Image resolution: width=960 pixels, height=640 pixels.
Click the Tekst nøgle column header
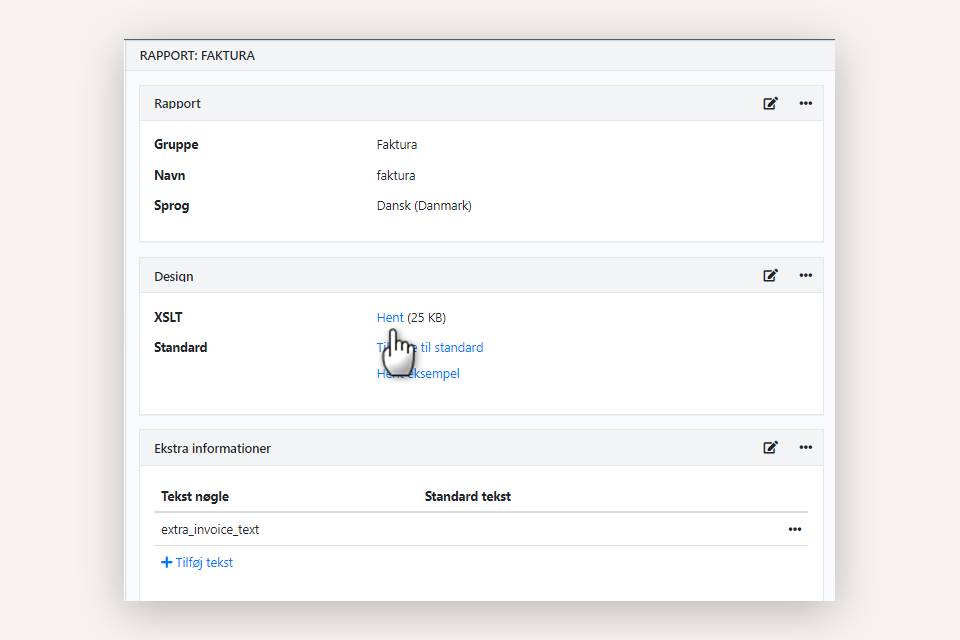[195, 497]
